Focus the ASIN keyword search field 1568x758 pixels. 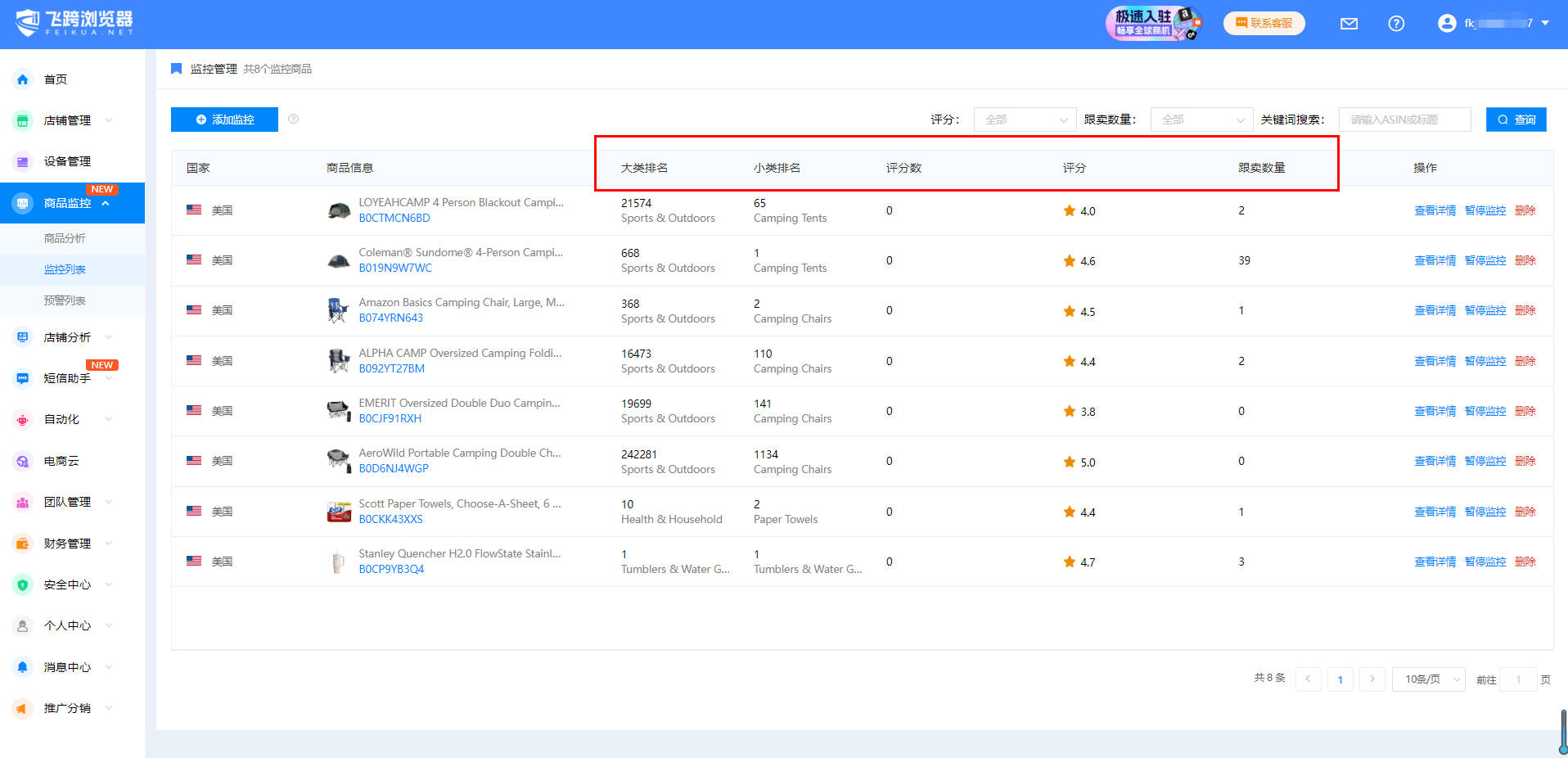click(x=1404, y=120)
